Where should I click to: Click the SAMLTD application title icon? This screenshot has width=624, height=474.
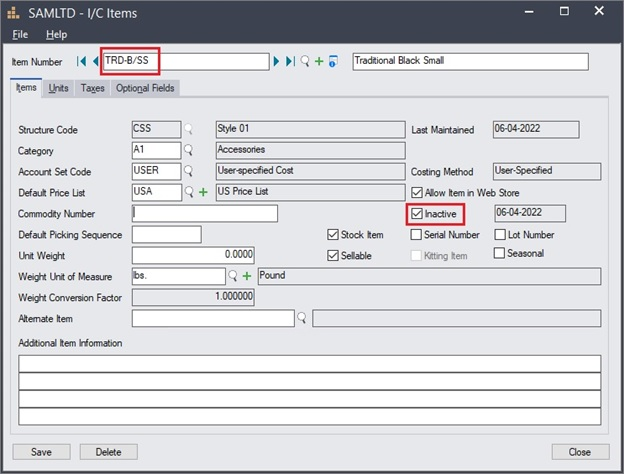(x=13, y=13)
